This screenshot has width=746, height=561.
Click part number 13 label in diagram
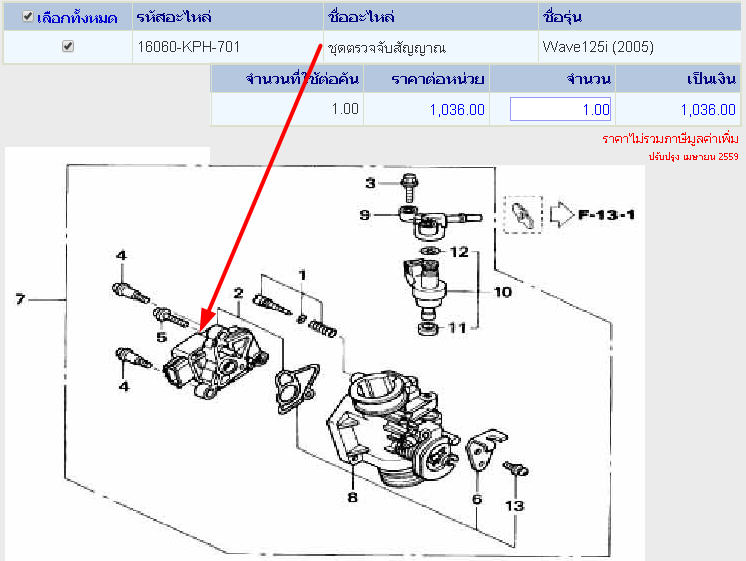click(x=515, y=506)
